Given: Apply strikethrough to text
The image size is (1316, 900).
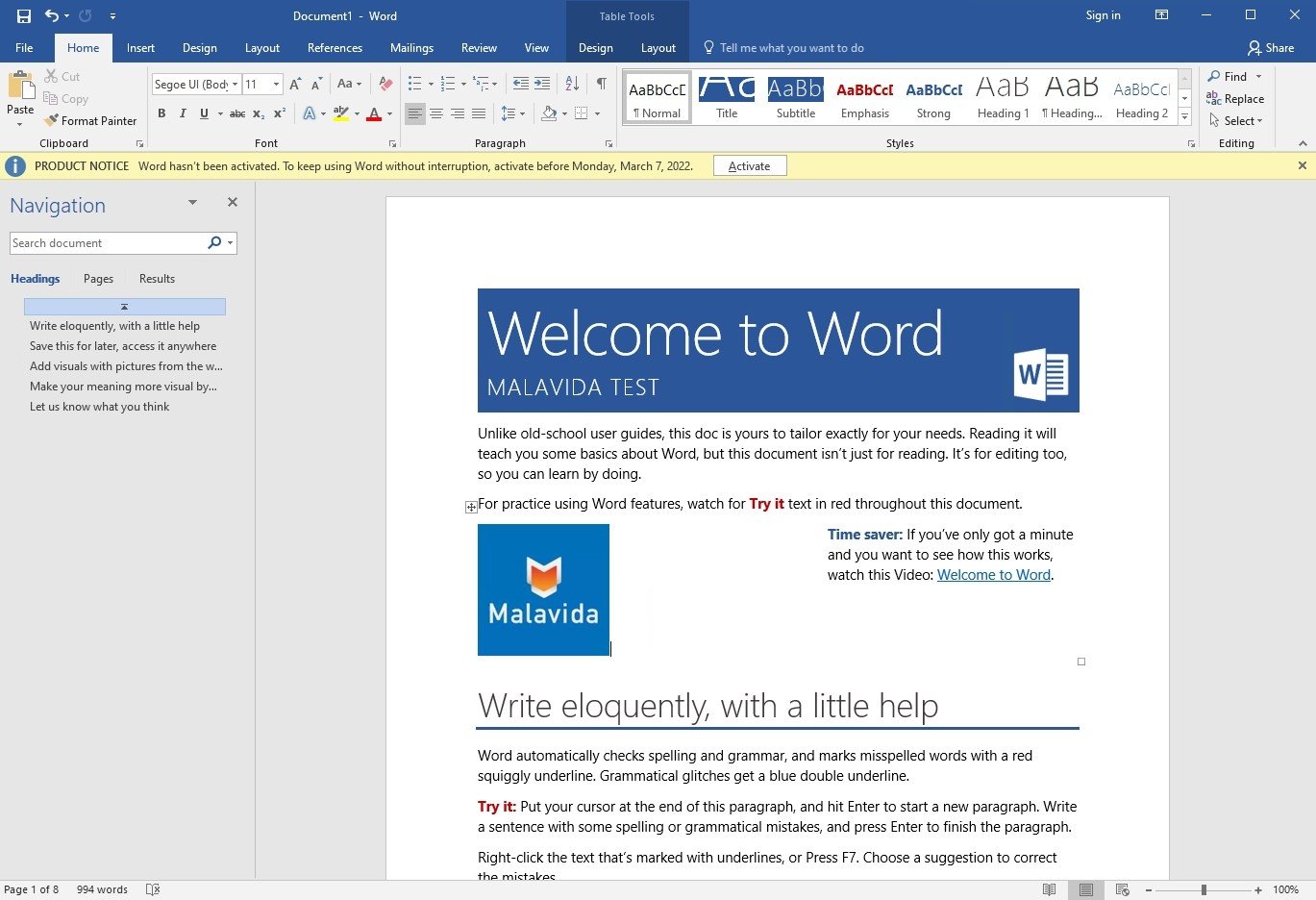Looking at the screenshot, I should pos(236,113).
